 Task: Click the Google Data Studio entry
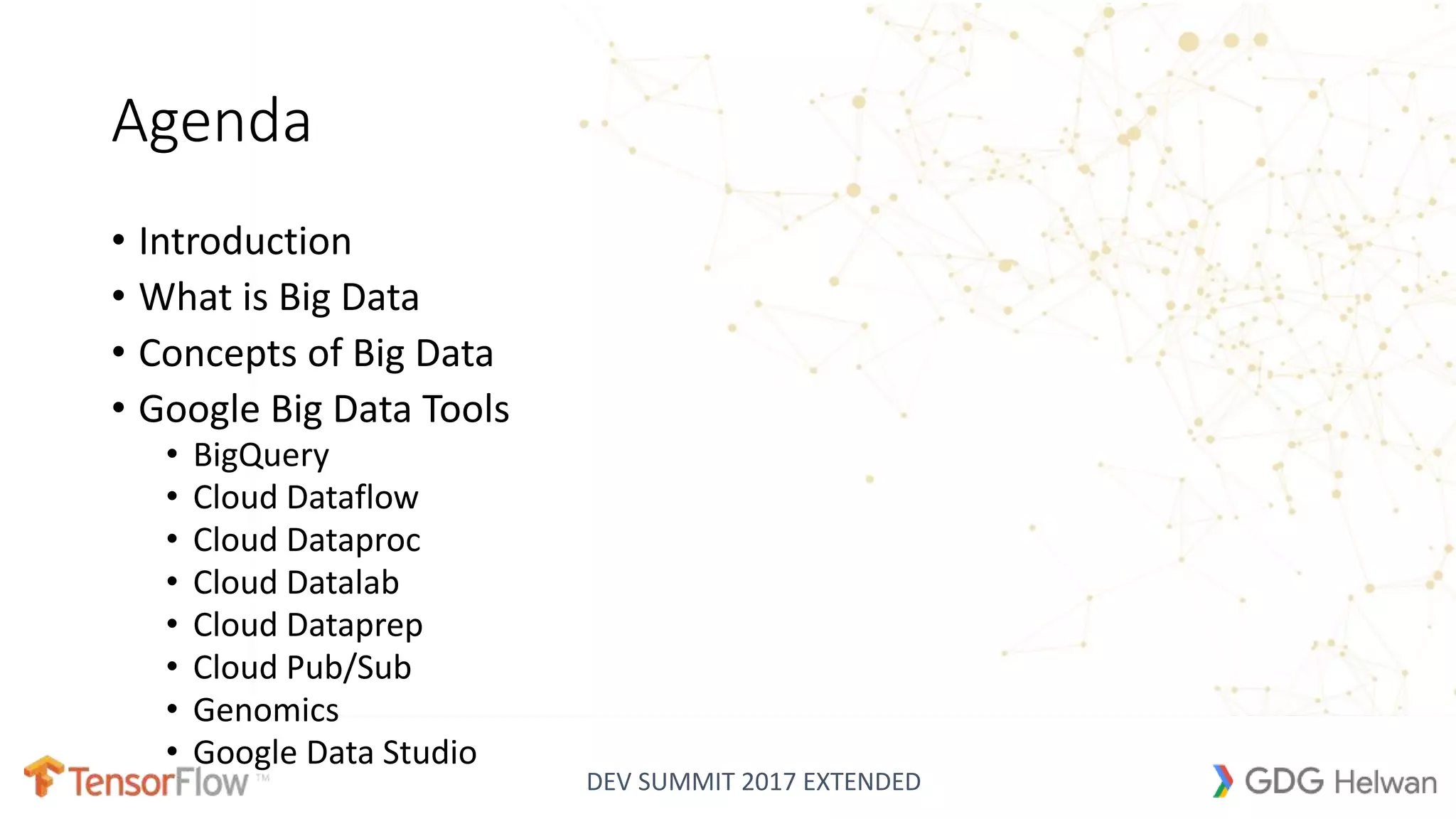(335, 753)
